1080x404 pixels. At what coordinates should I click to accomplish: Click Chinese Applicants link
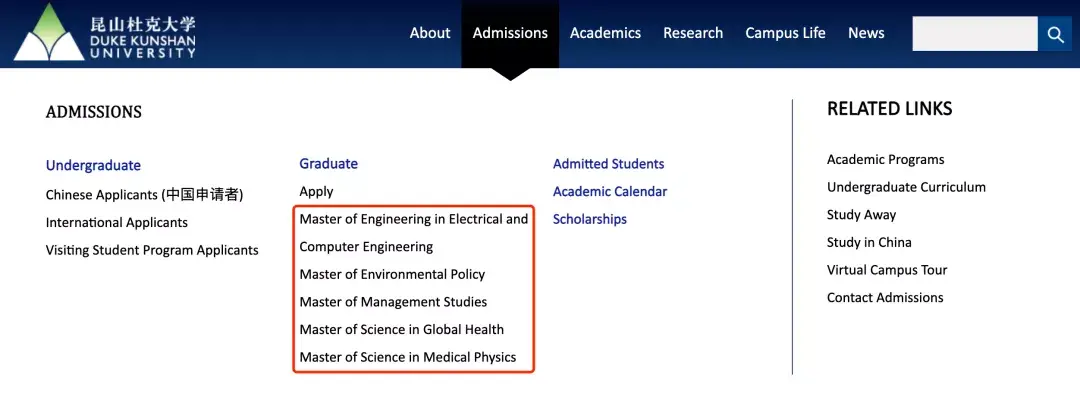[x=144, y=195]
